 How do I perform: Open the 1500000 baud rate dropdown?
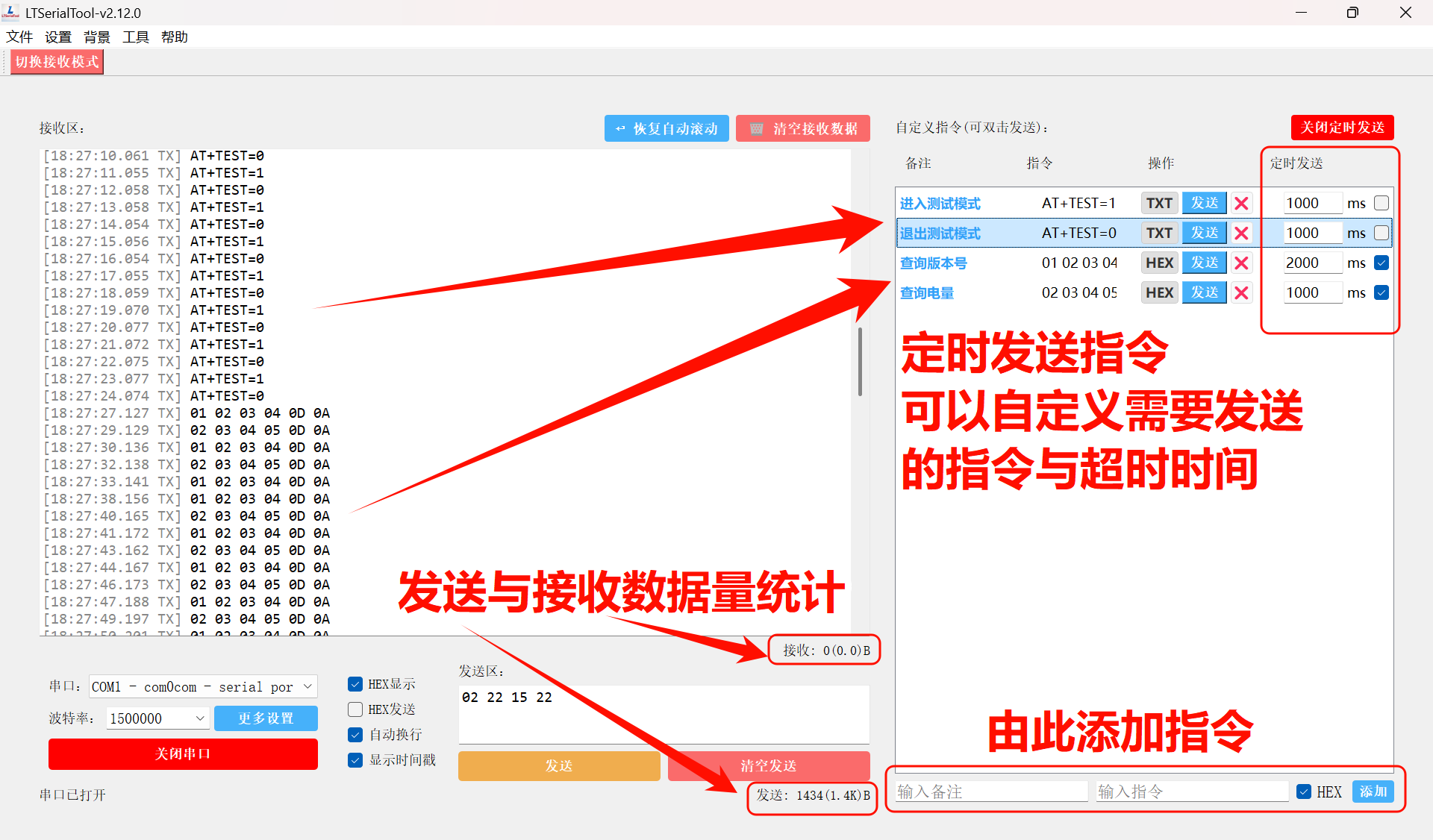[157, 718]
